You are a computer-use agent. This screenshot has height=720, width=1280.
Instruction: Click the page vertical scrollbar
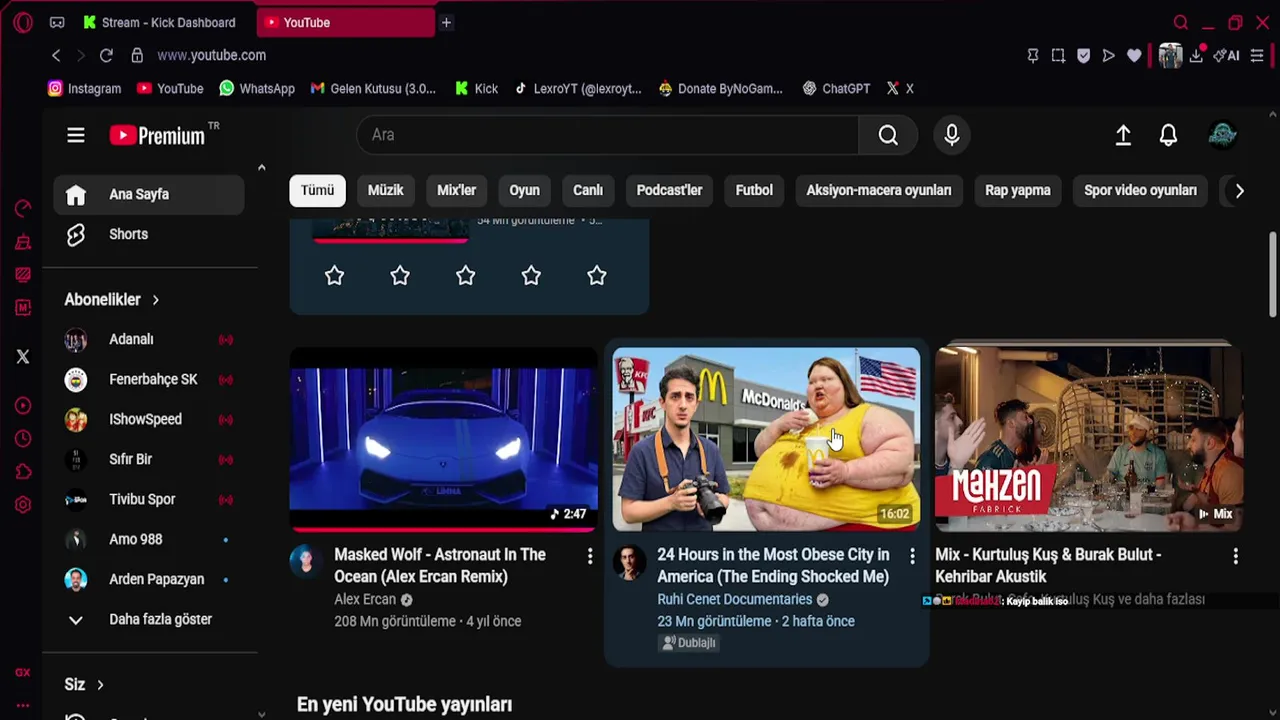tap(1272, 277)
